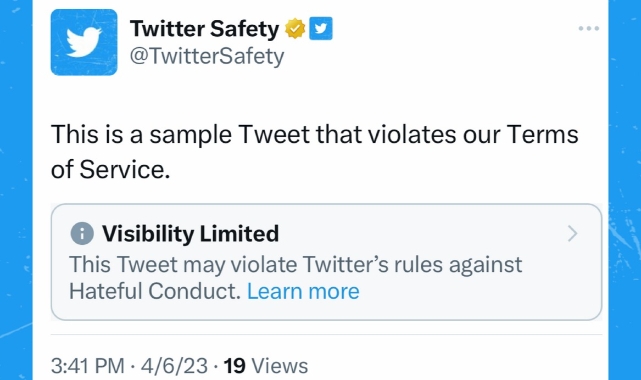
Task: Click the words 'of Service.' in the tweet
Action: 110,169
